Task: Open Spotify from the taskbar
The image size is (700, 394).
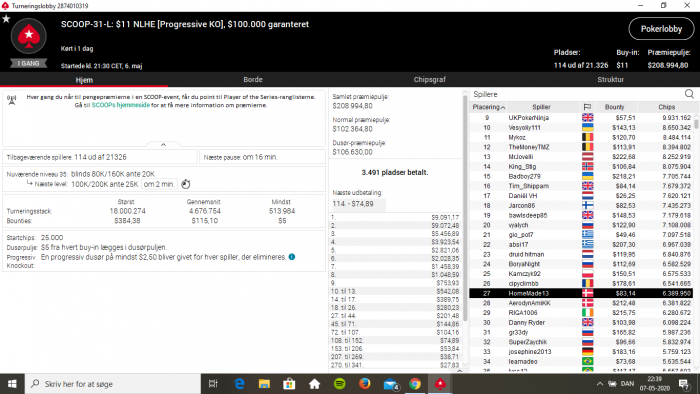Action: click(339, 384)
